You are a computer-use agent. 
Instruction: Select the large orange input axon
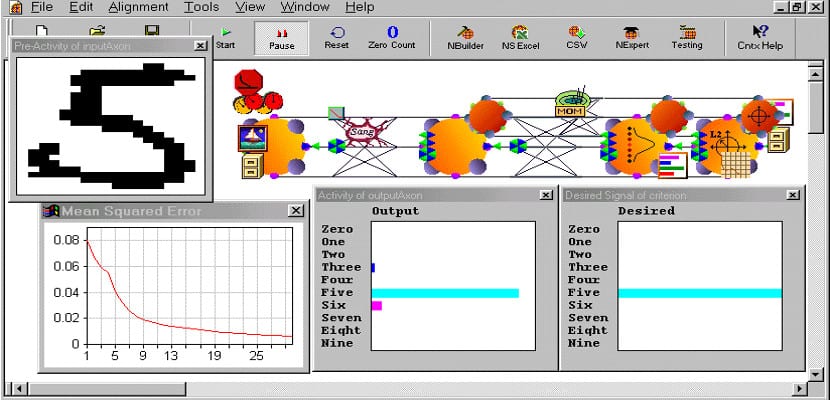(282, 147)
